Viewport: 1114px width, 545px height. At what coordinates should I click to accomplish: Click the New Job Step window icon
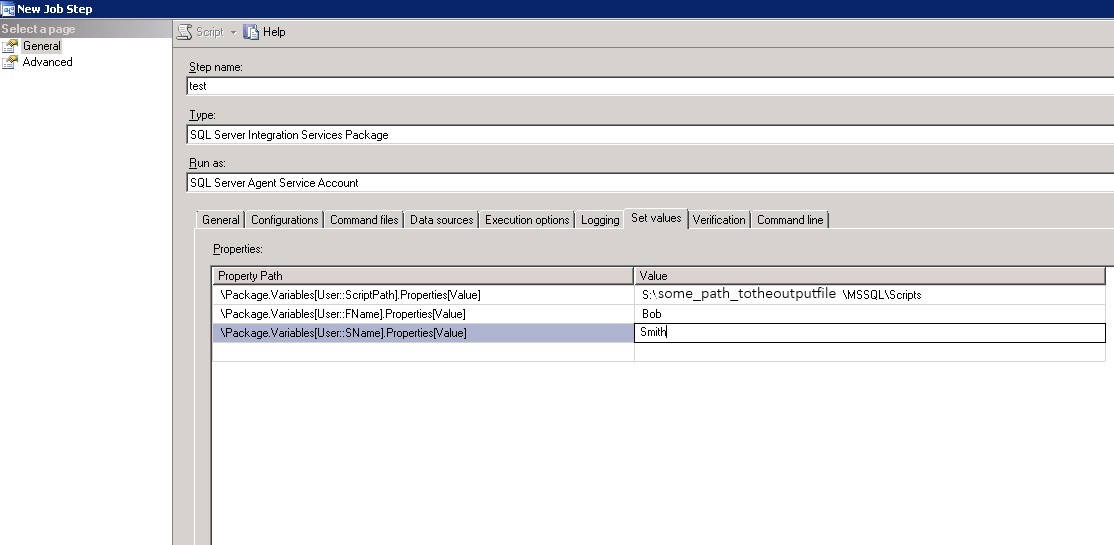(x=8, y=9)
